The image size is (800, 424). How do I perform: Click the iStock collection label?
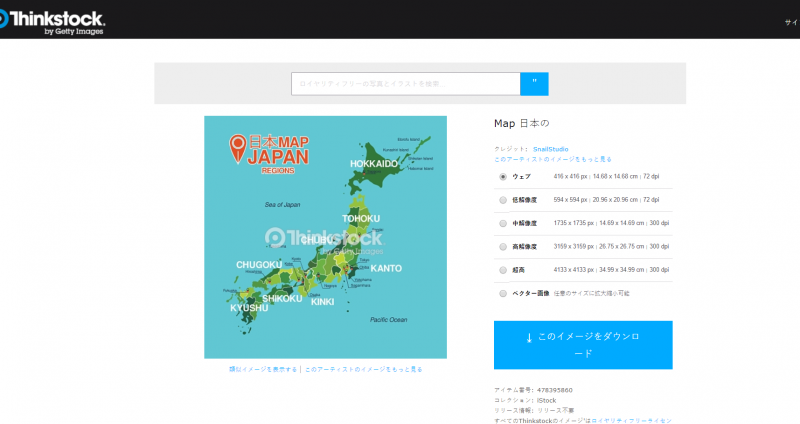click(x=546, y=400)
